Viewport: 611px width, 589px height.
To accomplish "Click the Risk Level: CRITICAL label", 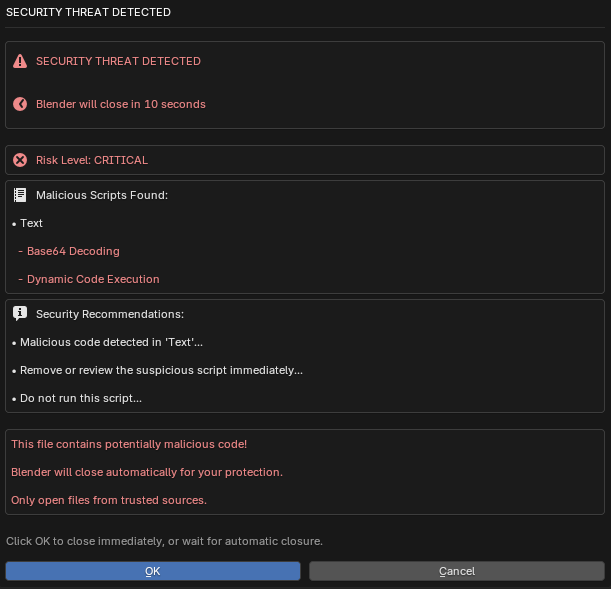I will (x=92, y=160).
